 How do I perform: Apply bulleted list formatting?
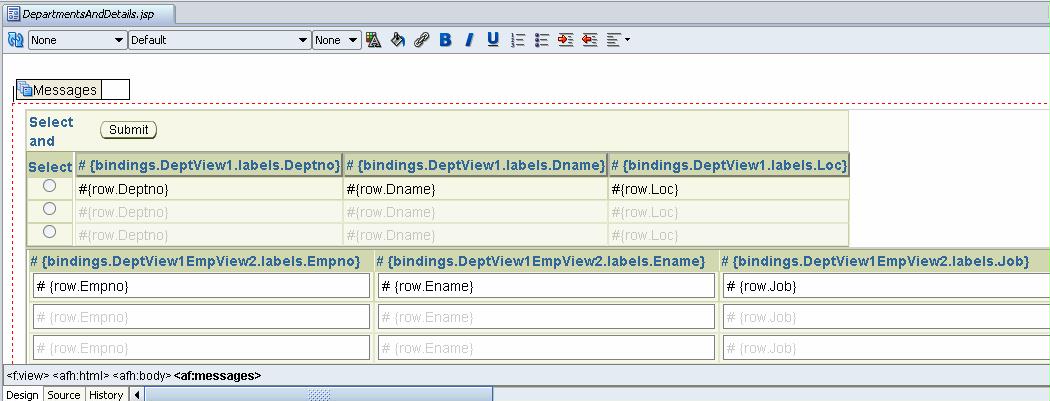click(x=542, y=40)
